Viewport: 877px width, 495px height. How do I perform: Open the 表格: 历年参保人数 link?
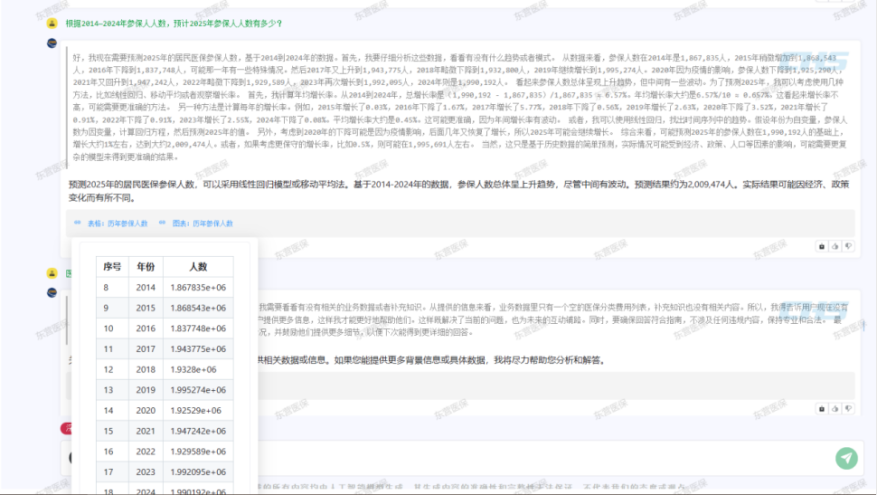(112, 224)
